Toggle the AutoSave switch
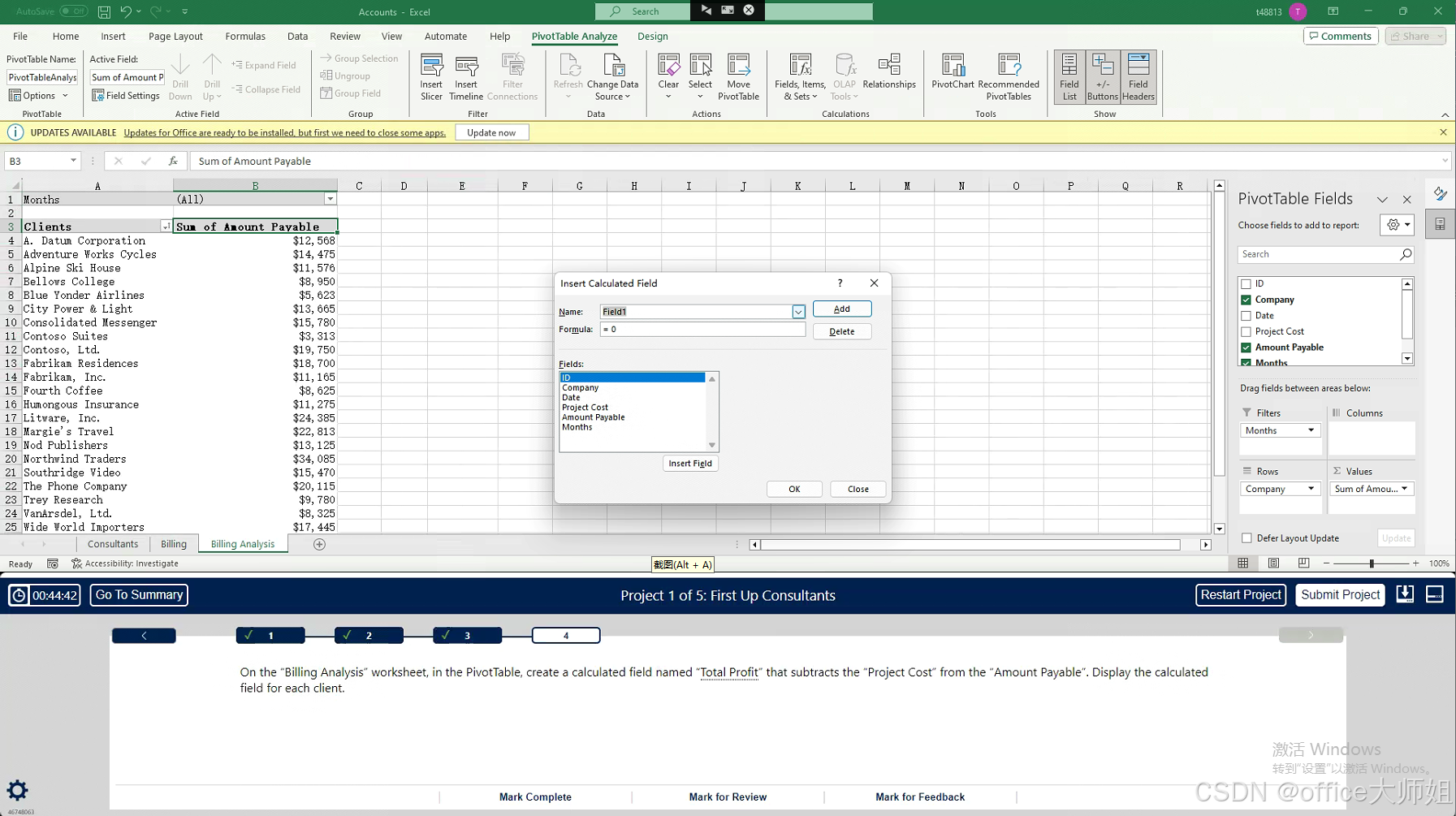This screenshot has width=1456, height=816. point(74,11)
